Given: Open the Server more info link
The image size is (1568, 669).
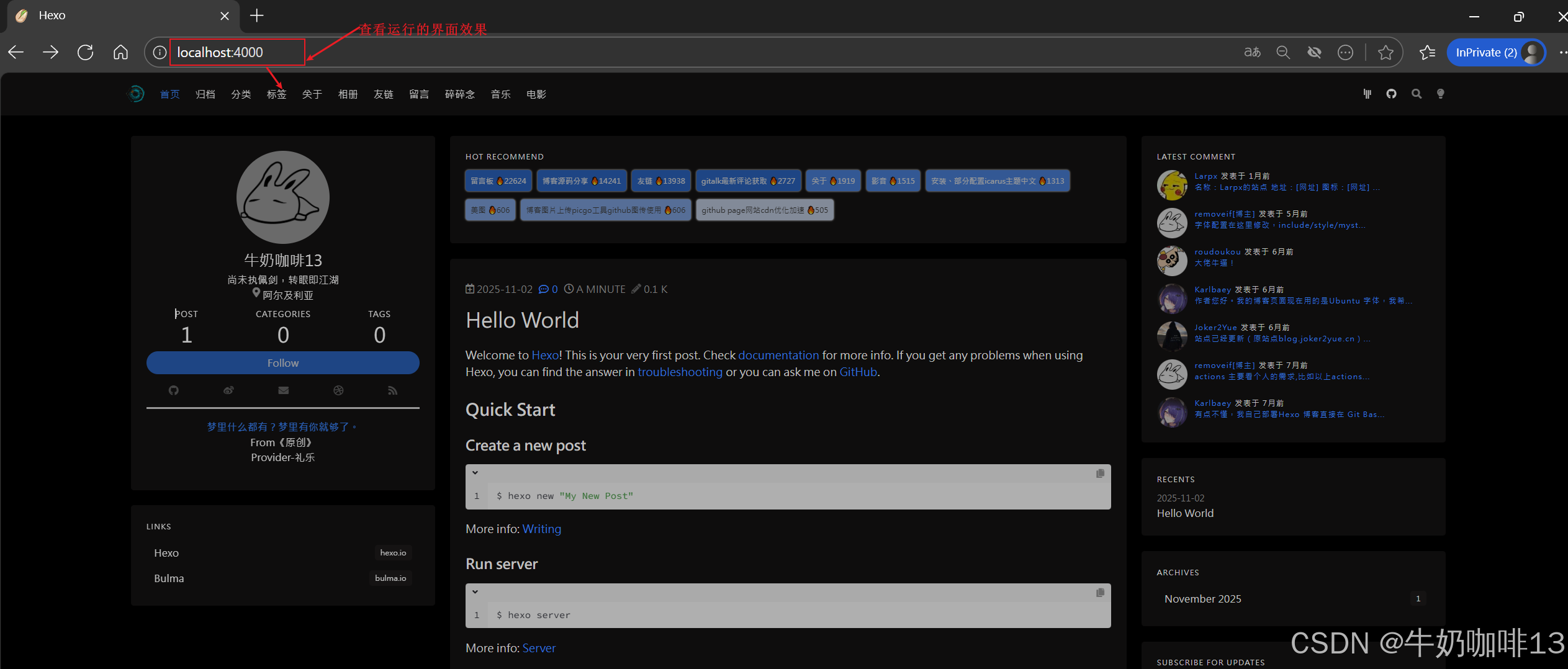Looking at the screenshot, I should (539, 648).
